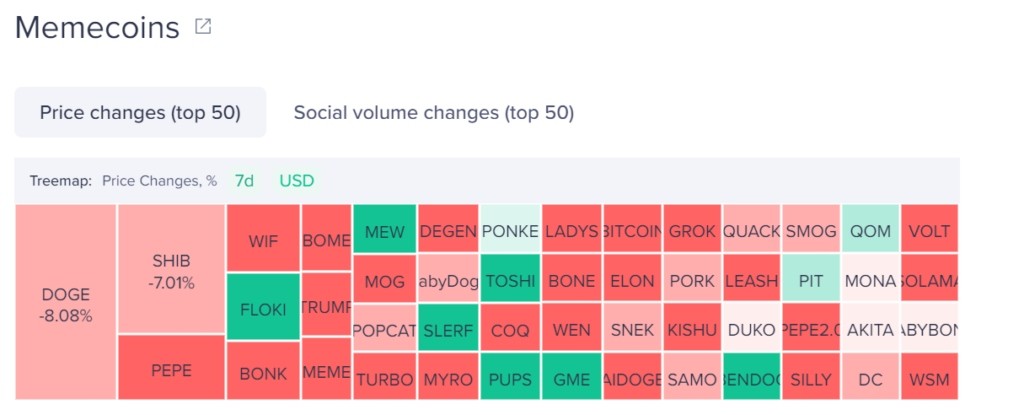Open Memecoins in a new window icon
Screen dimensions: 1024x415
[x=203, y=27]
